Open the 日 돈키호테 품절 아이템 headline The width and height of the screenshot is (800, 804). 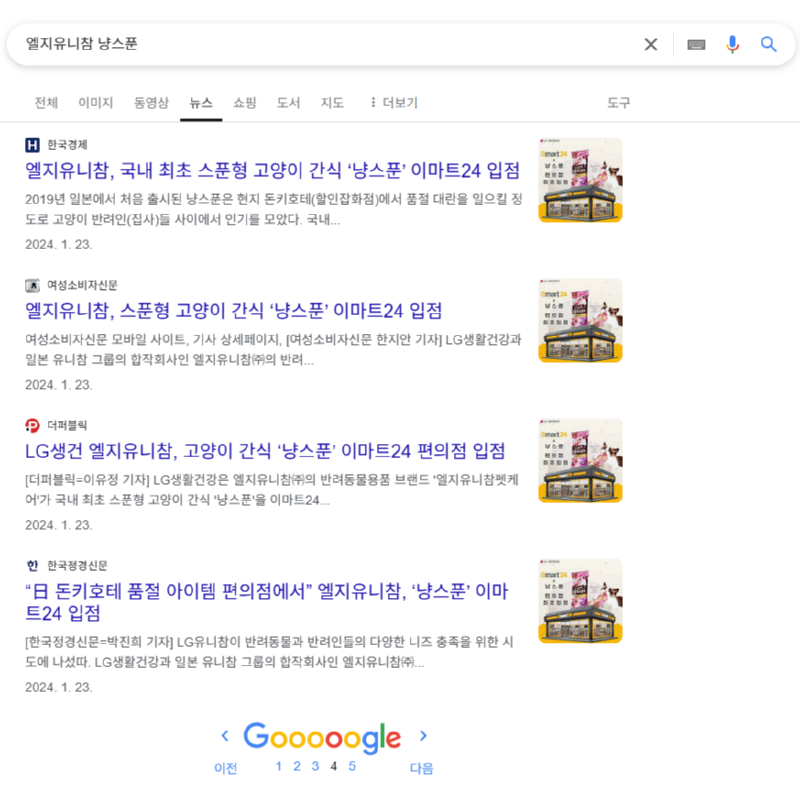[267, 602]
